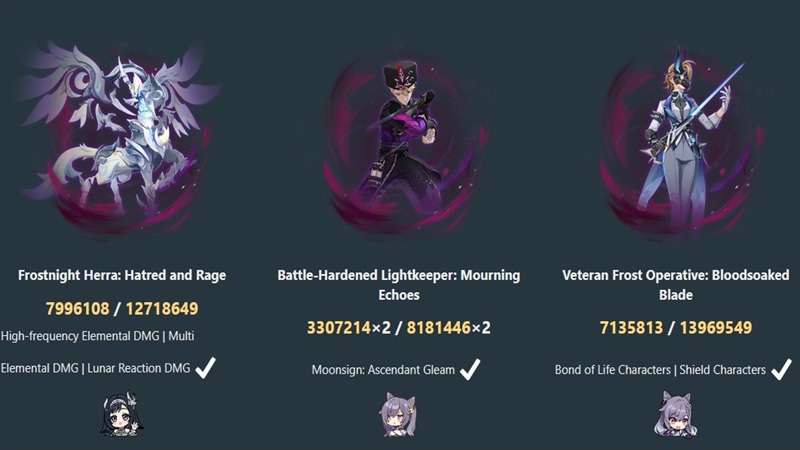The height and width of the screenshot is (450, 800).
Task: Open the Battle-Hardened Lightkeeper: Mourning Echoes title
Action: click(399, 285)
